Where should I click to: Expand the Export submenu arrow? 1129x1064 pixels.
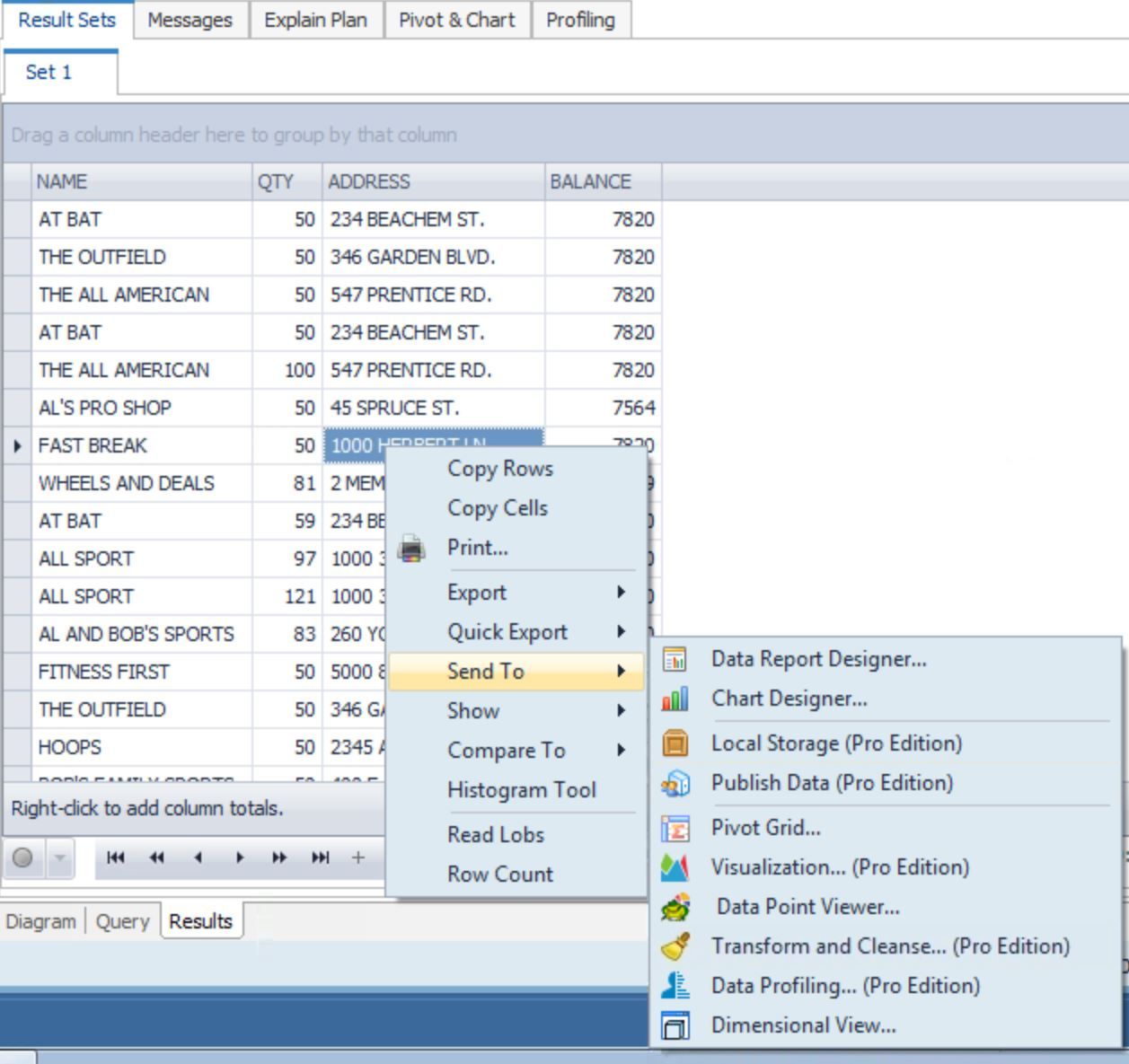click(621, 592)
